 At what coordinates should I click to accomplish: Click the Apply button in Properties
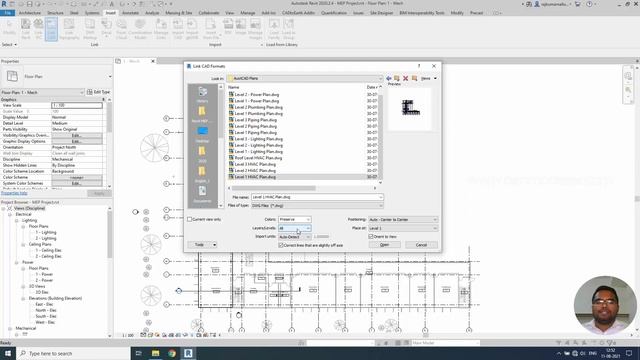(x=99, y=193)
